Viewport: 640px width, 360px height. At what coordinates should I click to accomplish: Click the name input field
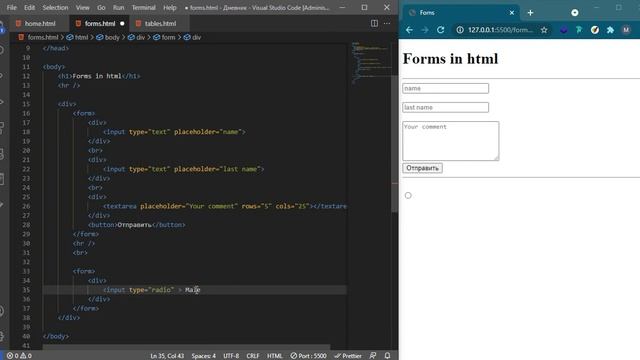click(445, 88)
